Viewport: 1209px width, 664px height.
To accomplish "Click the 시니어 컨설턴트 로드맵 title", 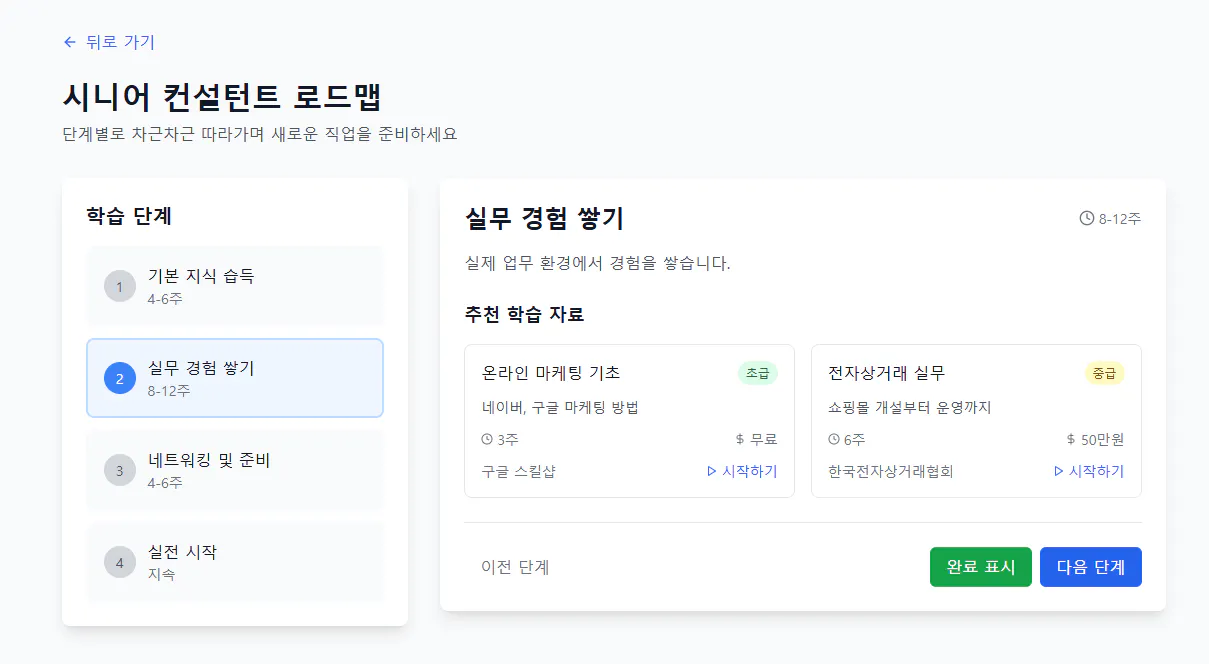I will tap(222, 98).
